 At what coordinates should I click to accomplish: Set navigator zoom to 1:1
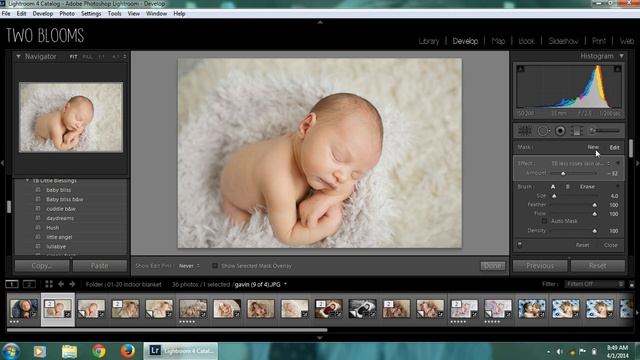[x=101, y=57]
